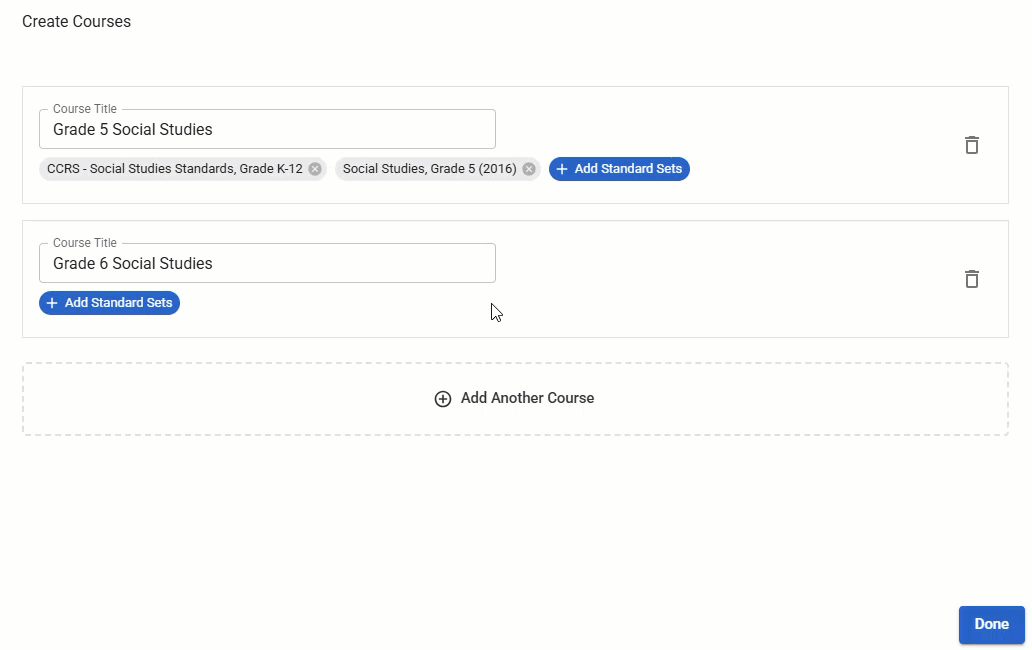Click Add Another Course
The height and width of the screenshot is (650, 1032).
point(515,399)
